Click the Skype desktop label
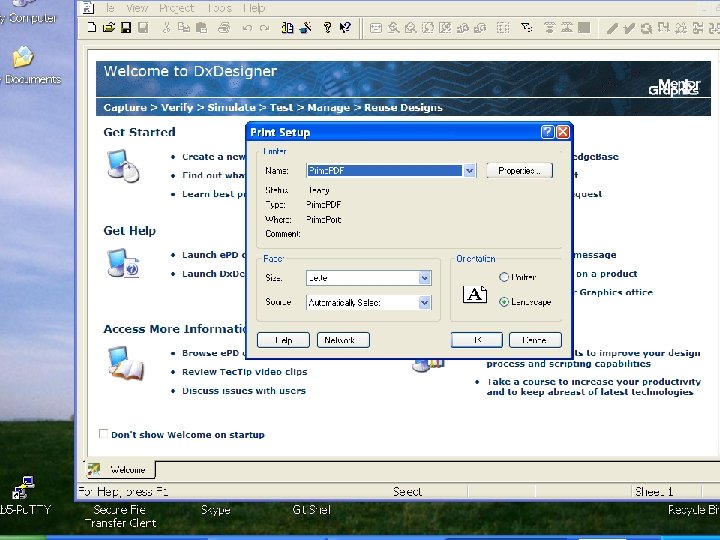Screen dimensions: 720x540 [x=216, y=510]
